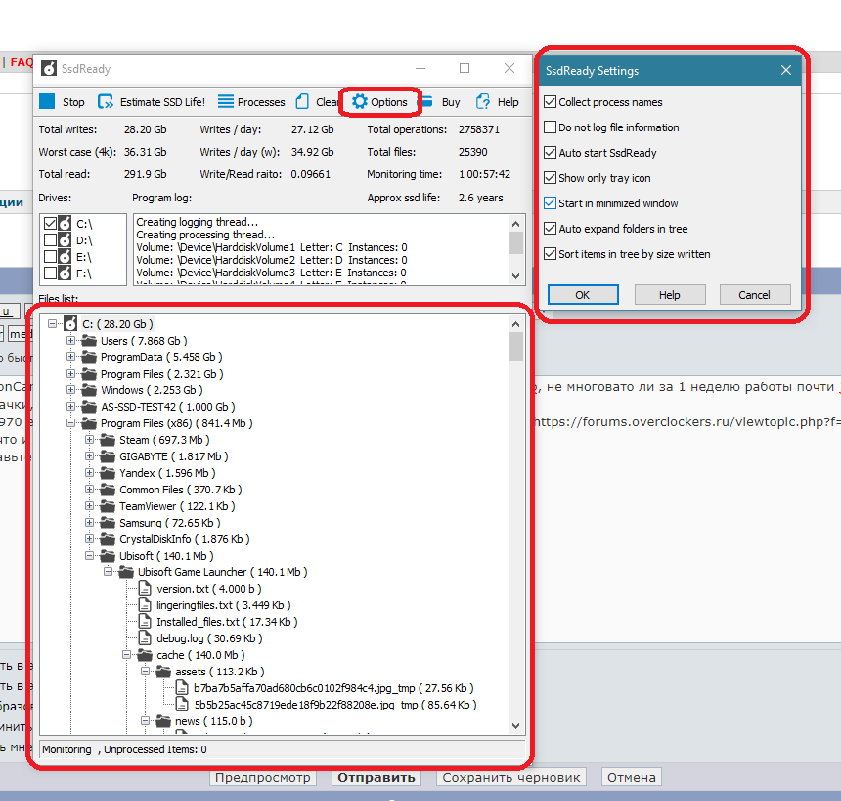
Task: Click Estimate SSD Life icon
Action: (105, 101)
